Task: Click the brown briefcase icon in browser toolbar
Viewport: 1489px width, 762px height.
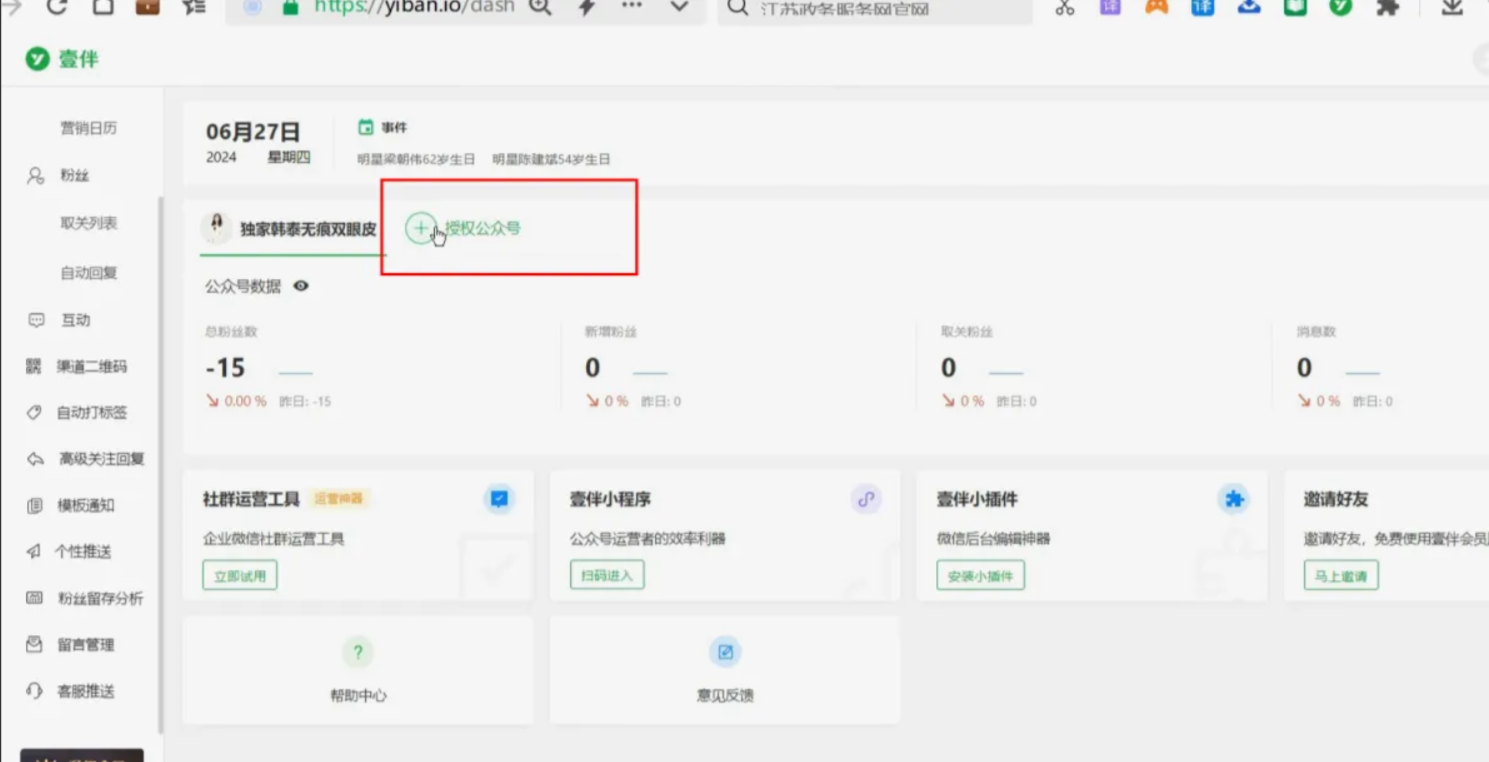Action: pos(147,6)
